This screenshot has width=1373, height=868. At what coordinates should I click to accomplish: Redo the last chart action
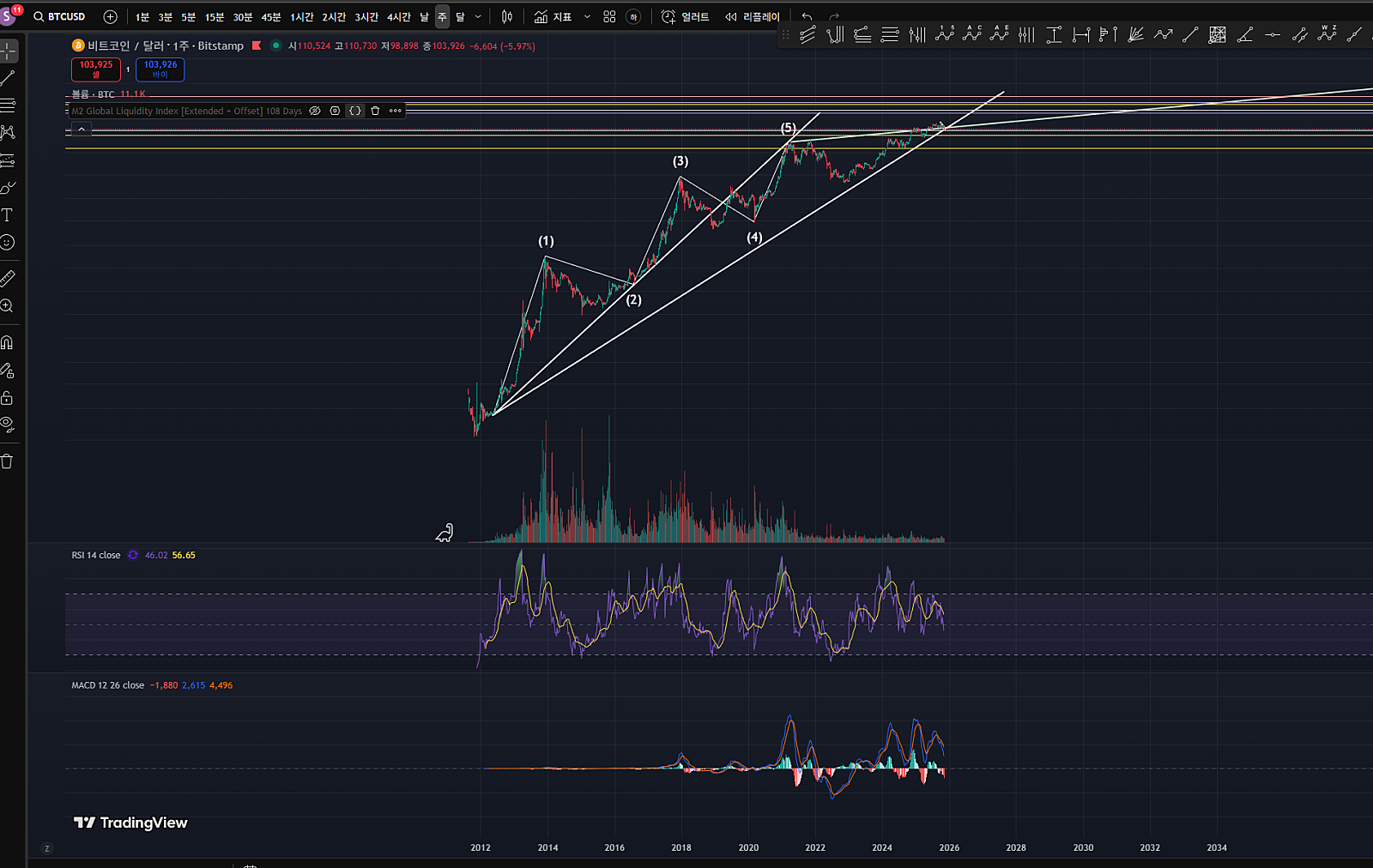click(x=834, y=17)
